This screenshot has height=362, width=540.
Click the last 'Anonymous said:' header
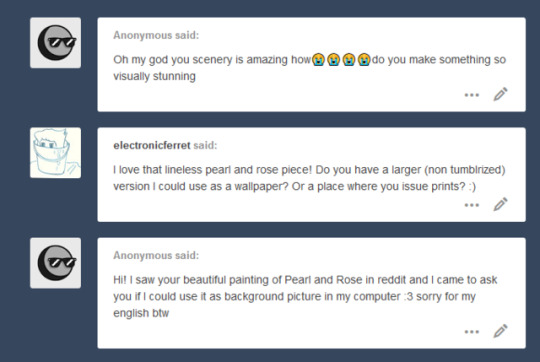[x=156, y=255]
